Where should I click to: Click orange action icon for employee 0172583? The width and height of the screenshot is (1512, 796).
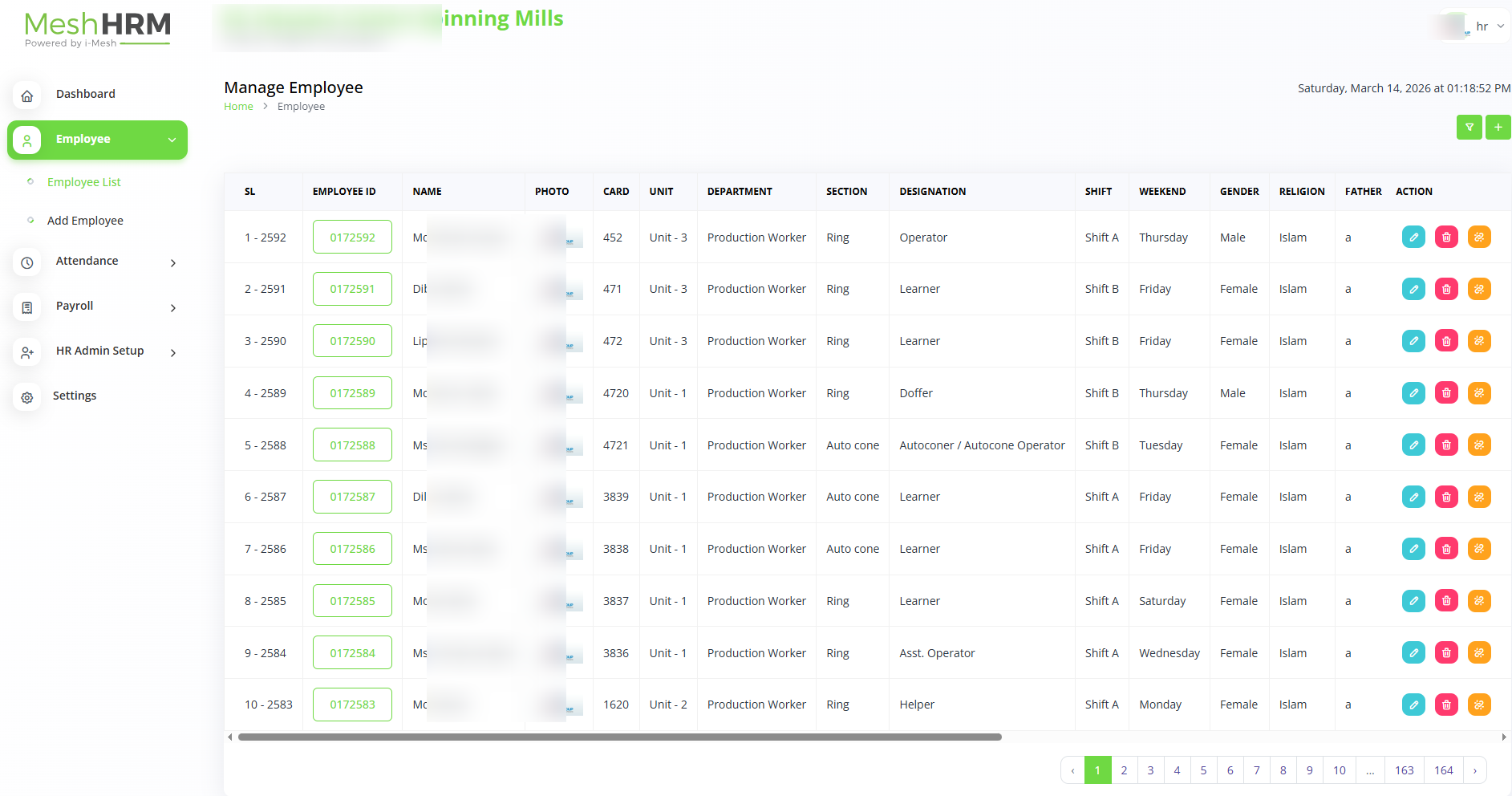tap(1478, 705)
